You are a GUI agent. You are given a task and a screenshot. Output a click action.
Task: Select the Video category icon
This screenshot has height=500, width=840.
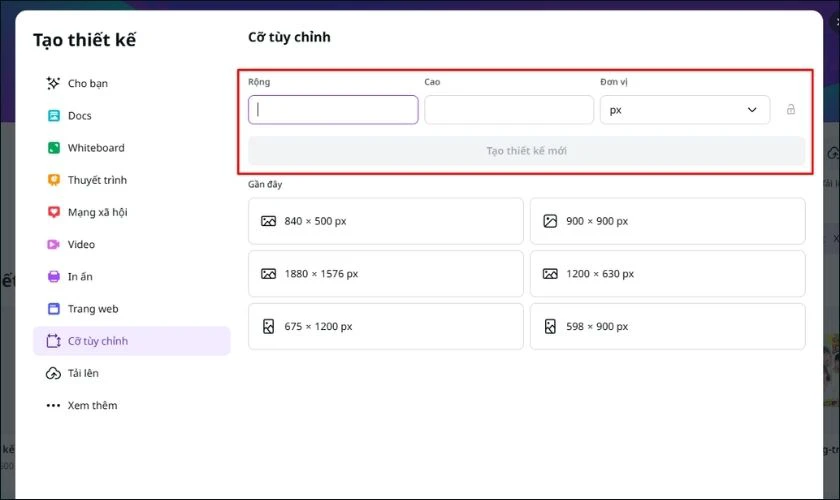click(54, 244)
